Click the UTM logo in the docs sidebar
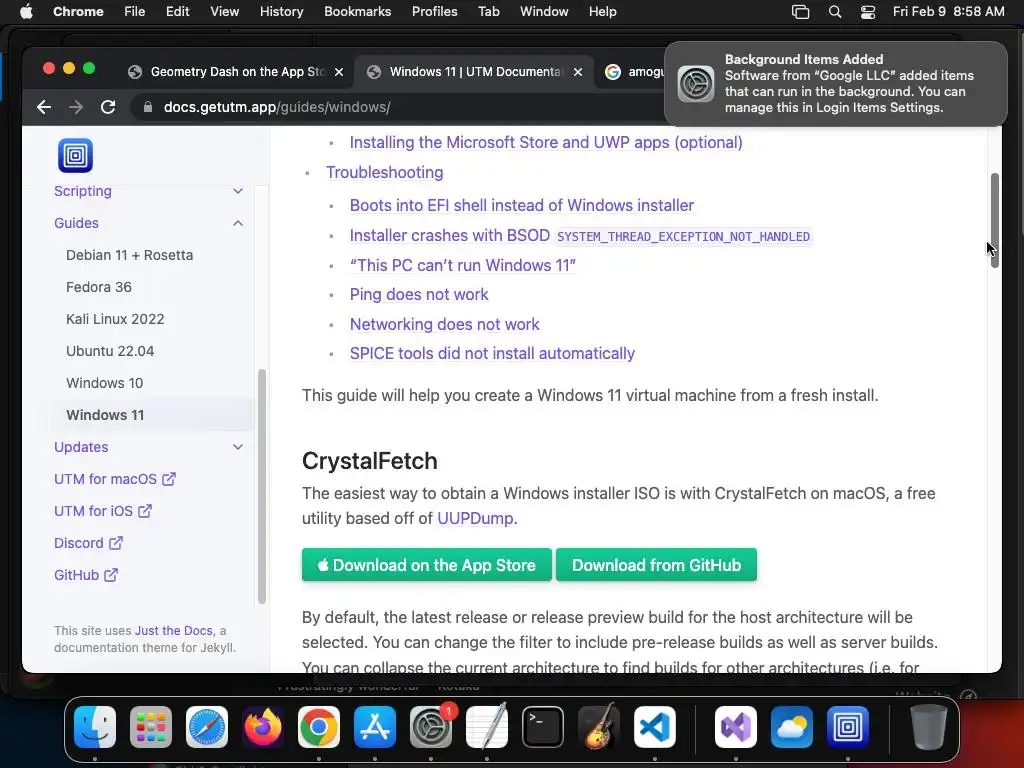Viewport: 1024px width, 768px height. tap(76, 155)
